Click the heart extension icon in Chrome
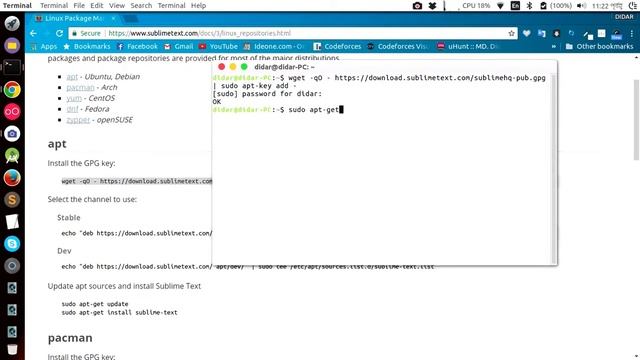 (527, 33)
